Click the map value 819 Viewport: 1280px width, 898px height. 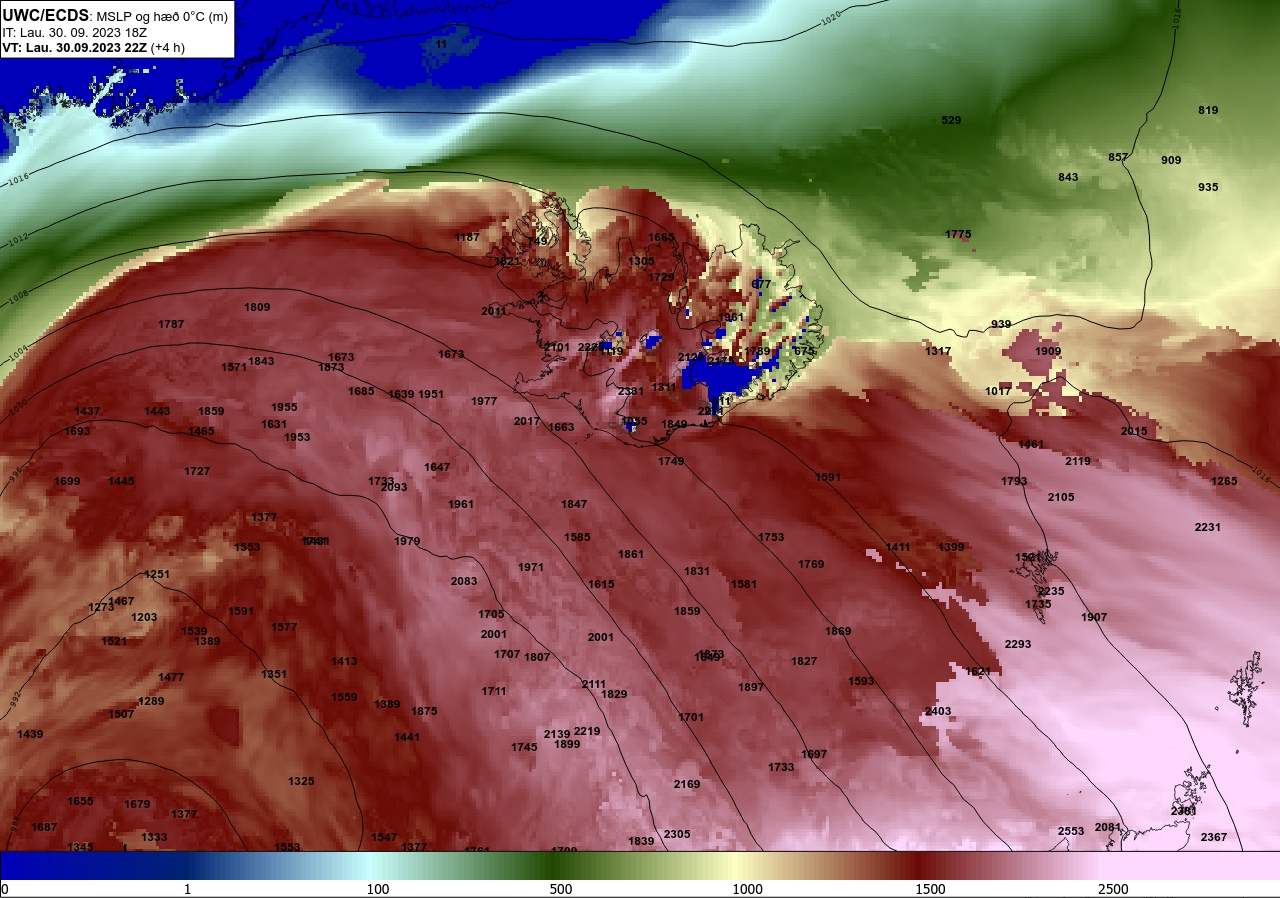pyautogui.click(x=1208, y=110)
